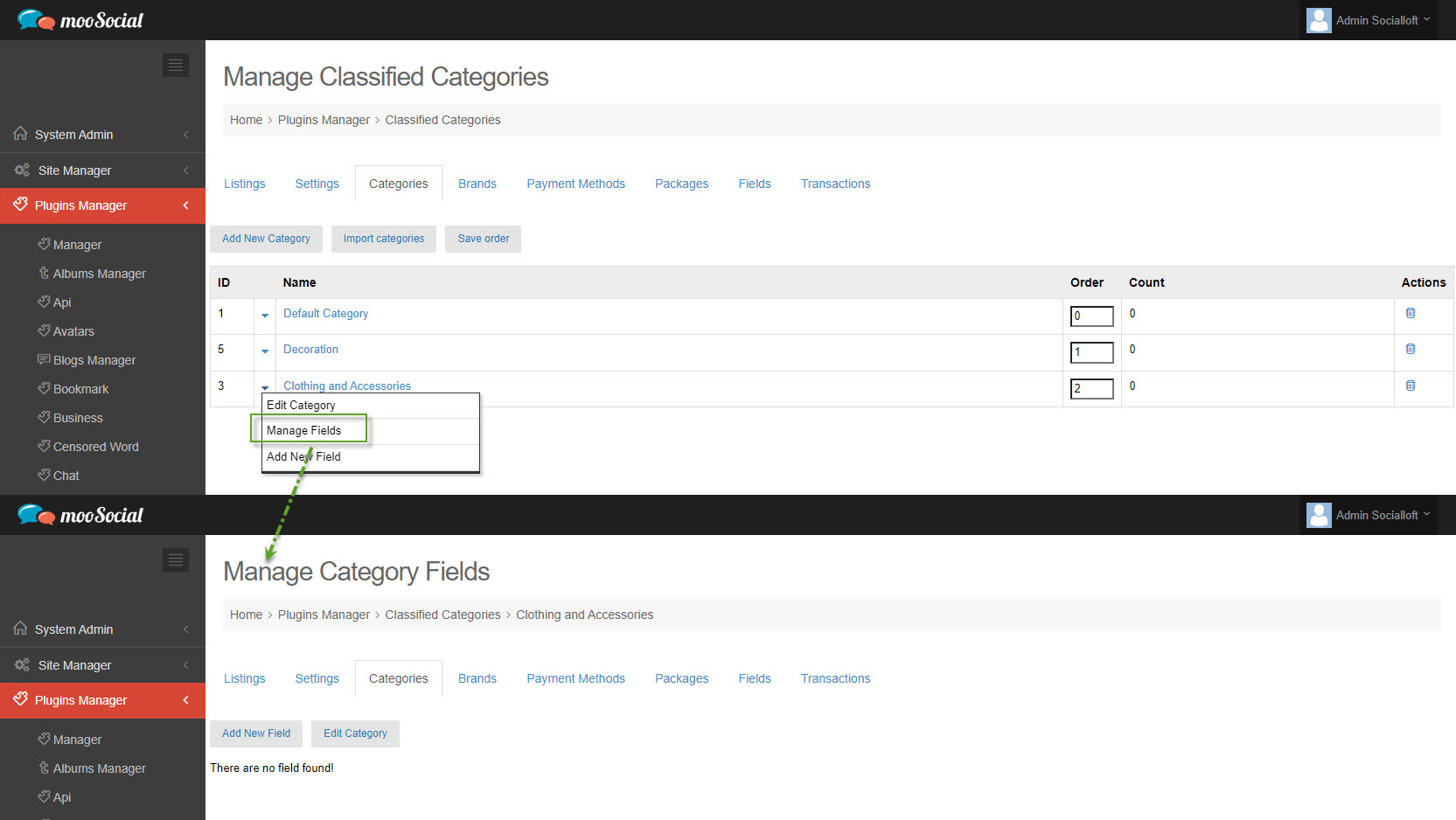Open Clothing and Accessories category link

pyautogui.click(x=347, y=386)
